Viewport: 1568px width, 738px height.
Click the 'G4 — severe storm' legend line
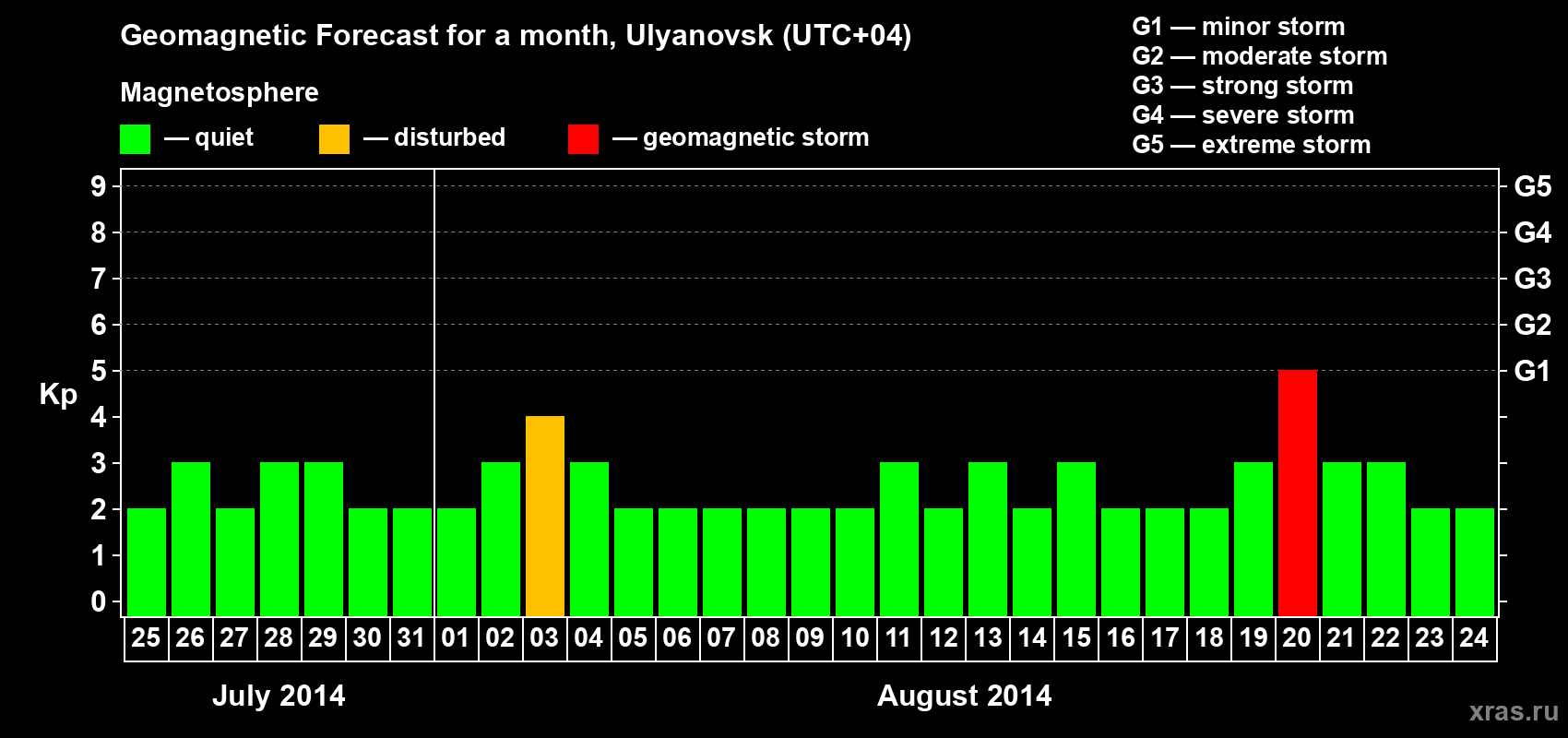point(1243,115)
